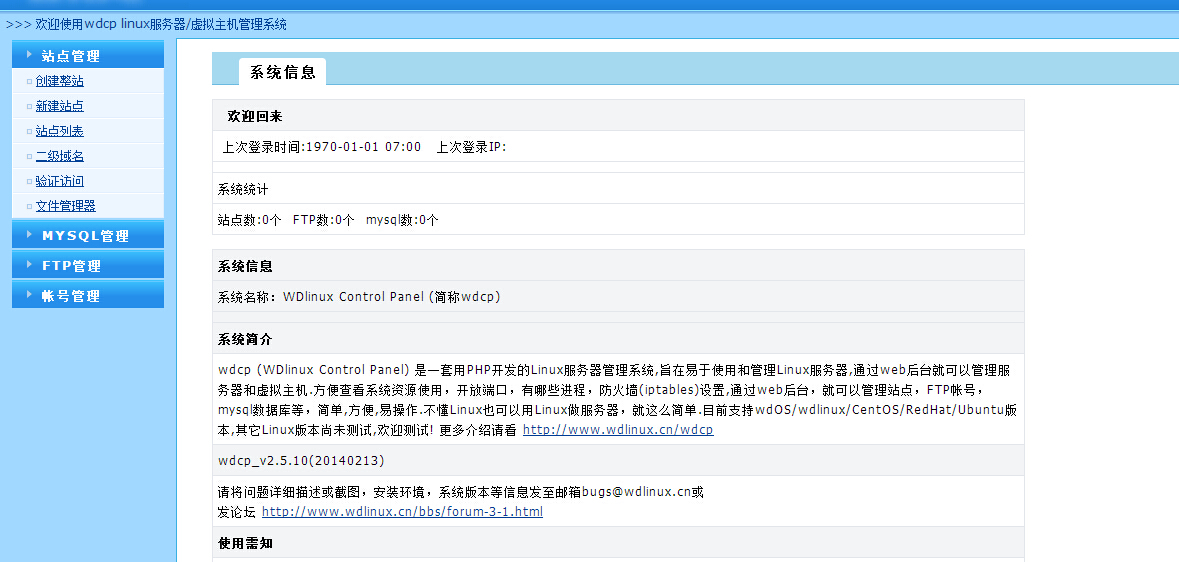Click the small bullet icon before 创建整站
Viewport: 1179px width, 562px height.
coord(29,81)
